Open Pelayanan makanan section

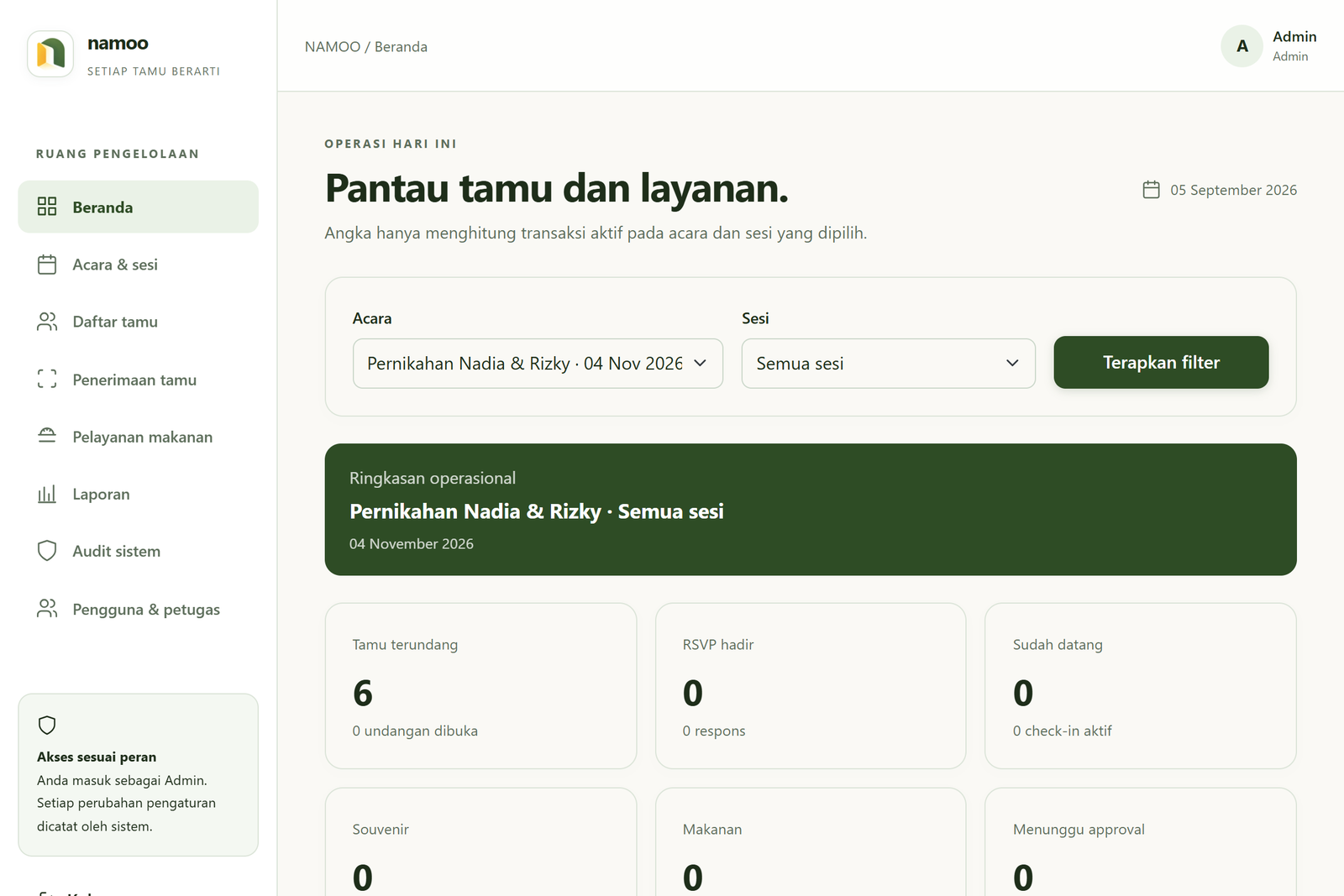point(139,437)
